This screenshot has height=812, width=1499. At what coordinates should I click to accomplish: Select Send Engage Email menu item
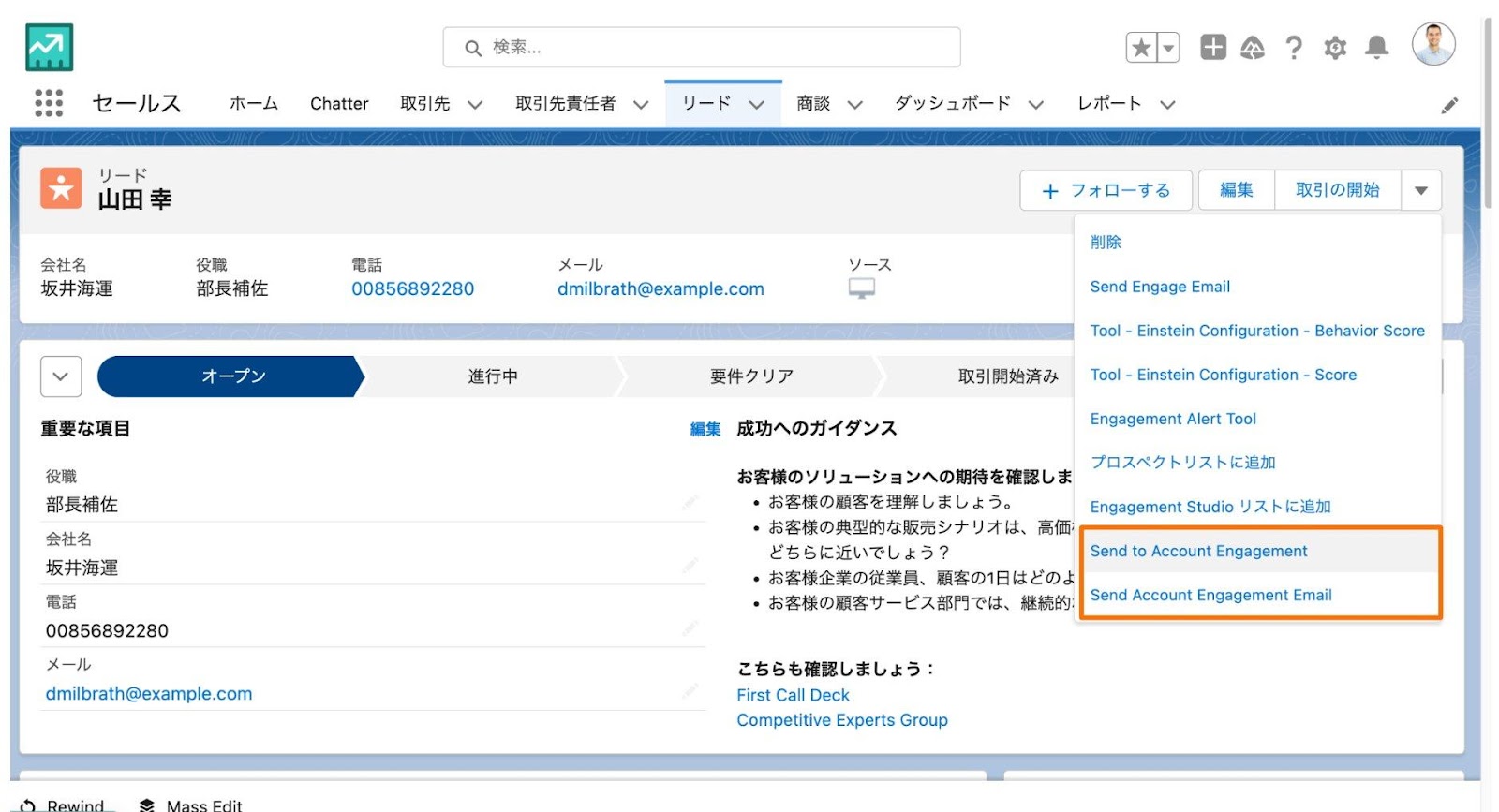coord(1160,287)
